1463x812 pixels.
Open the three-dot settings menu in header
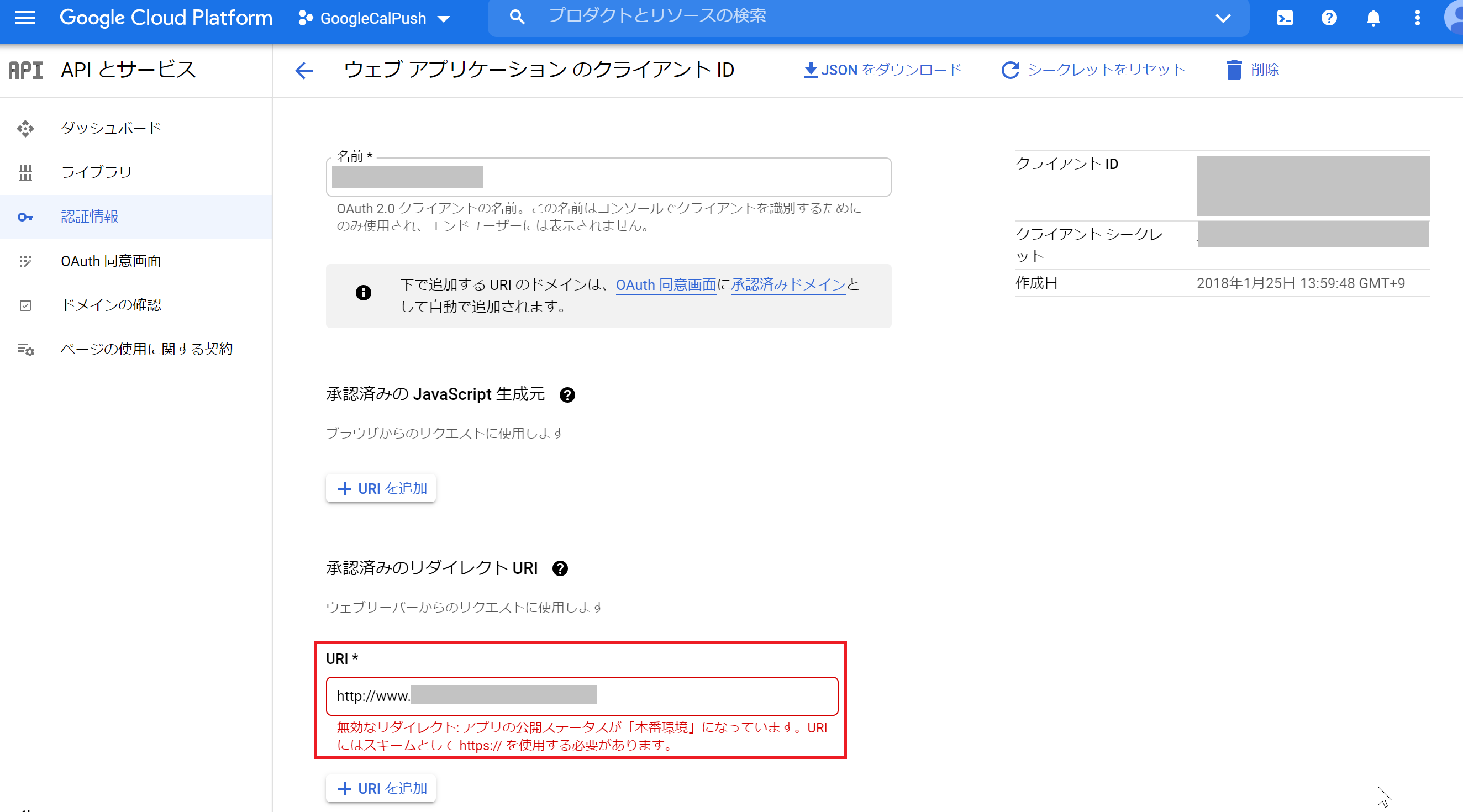1418,18
